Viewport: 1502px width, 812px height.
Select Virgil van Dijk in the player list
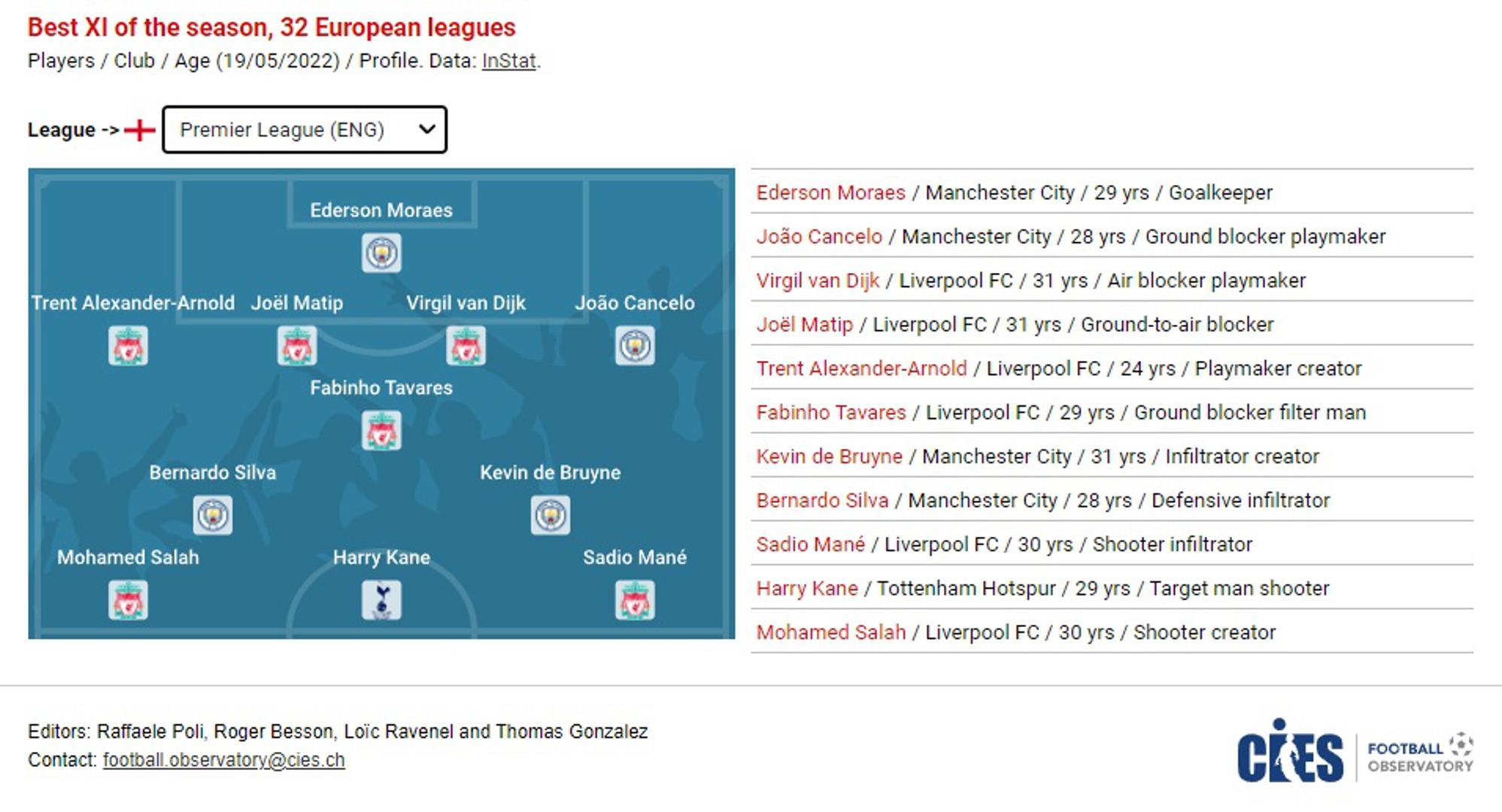[x=818, y=280]
